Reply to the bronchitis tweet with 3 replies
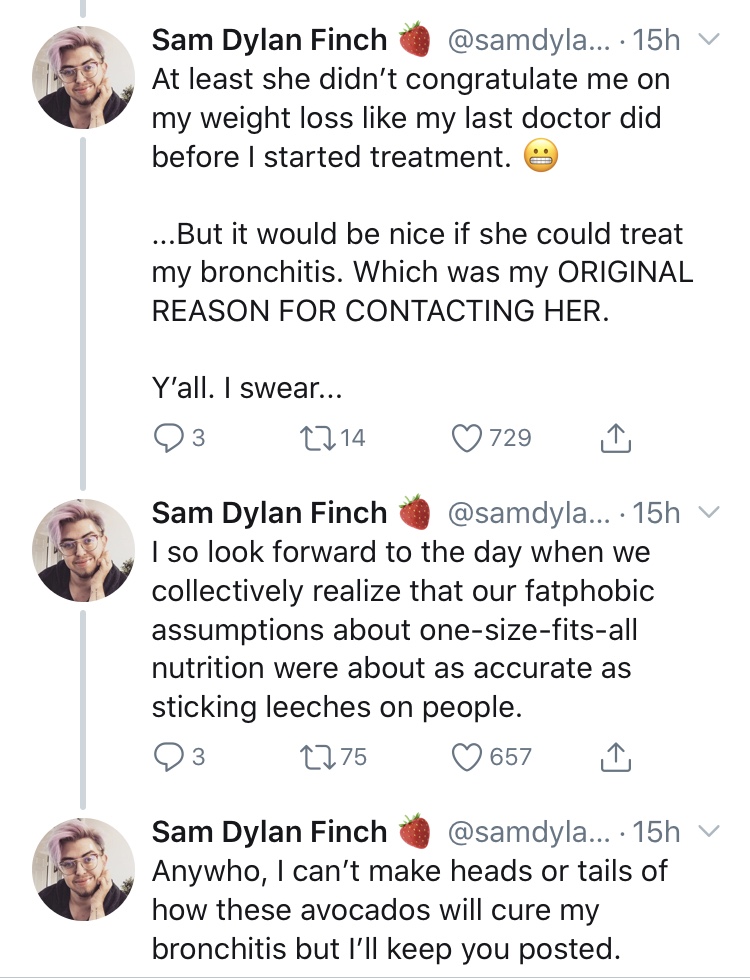 (167, 438)
